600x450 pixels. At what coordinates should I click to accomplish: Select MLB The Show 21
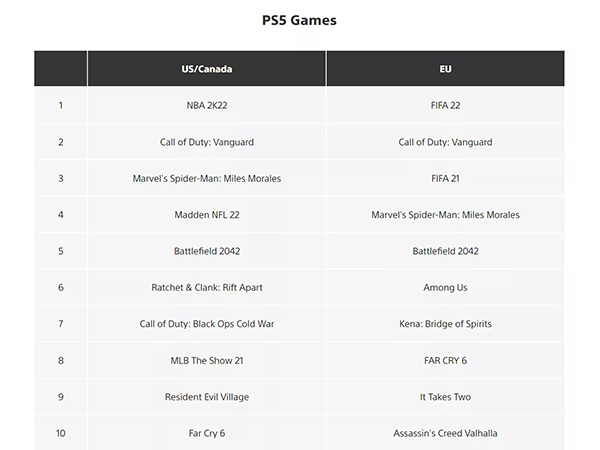click(x=207, y=360)
